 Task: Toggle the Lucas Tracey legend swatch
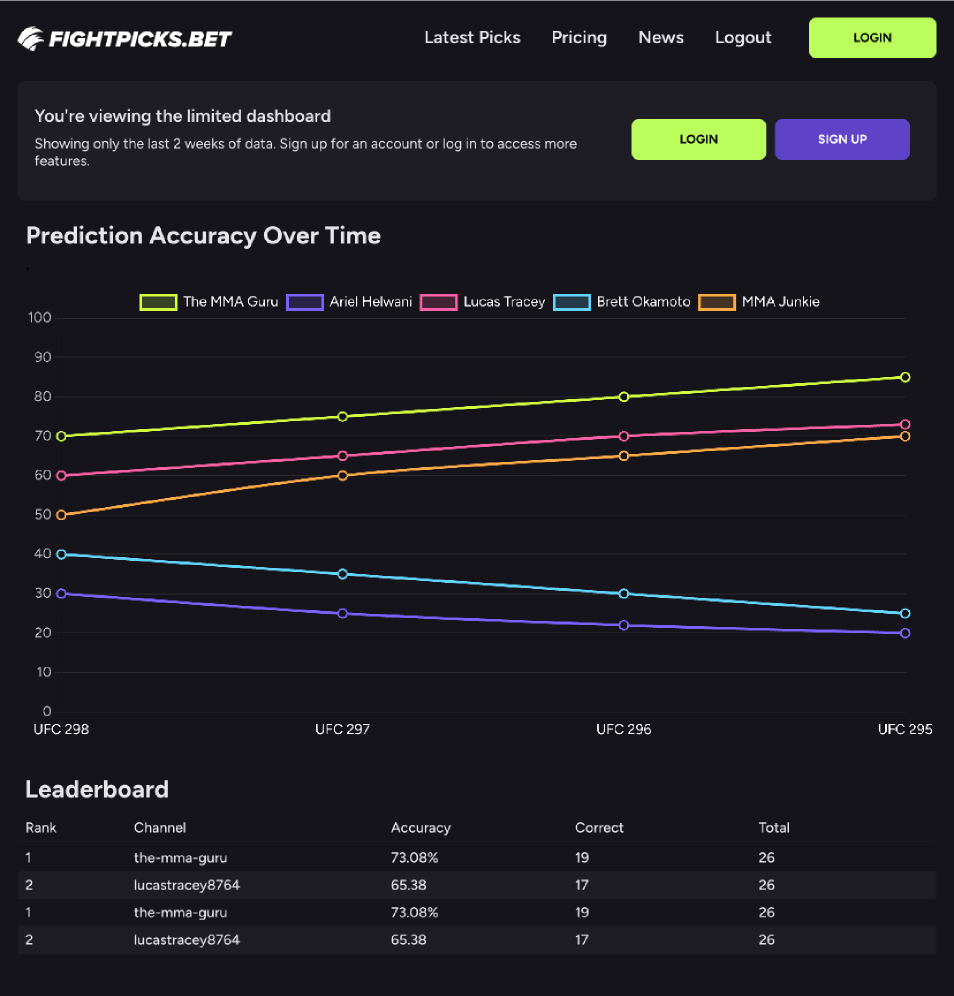439,302
